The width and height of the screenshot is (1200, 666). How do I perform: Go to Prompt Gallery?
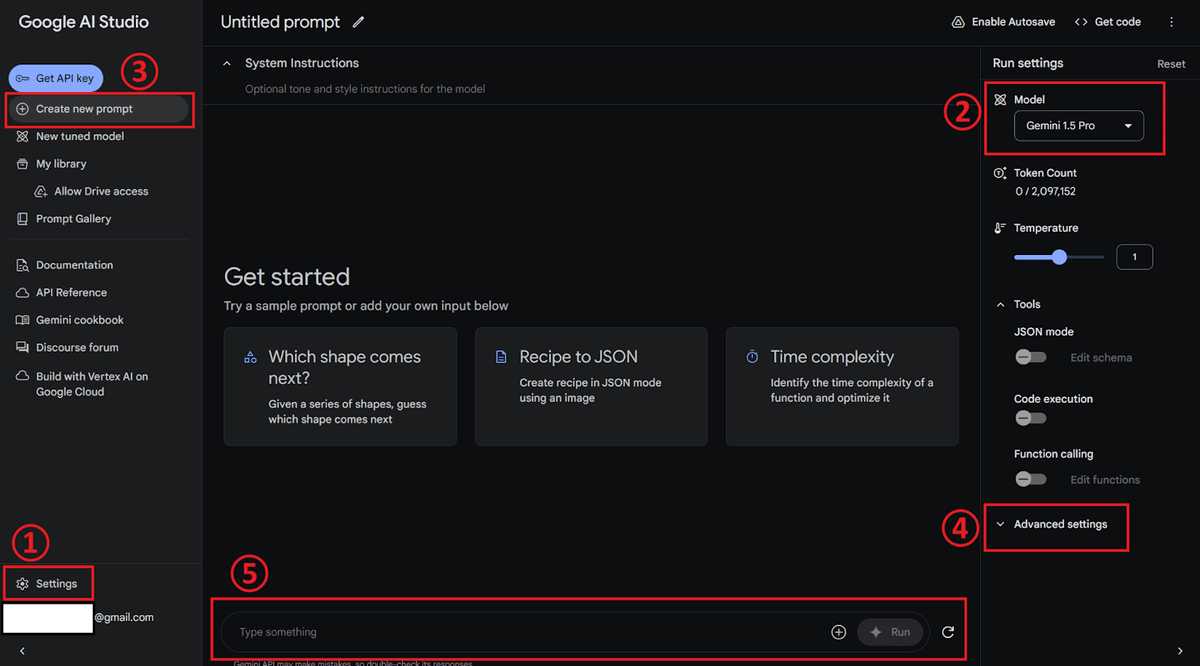[x=74, y=219]
